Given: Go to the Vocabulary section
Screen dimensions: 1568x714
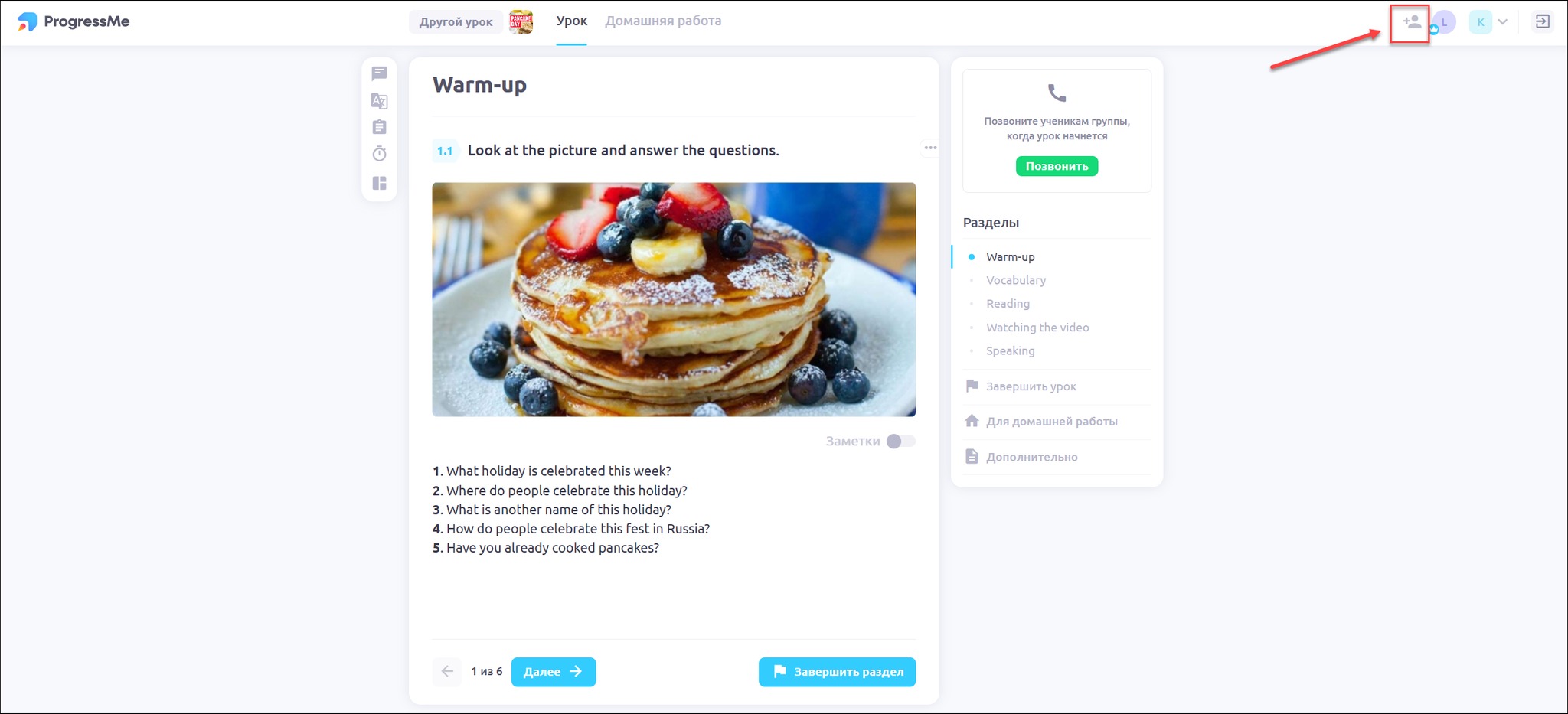Looking at the screenshot, I should tap(1015, 280).
